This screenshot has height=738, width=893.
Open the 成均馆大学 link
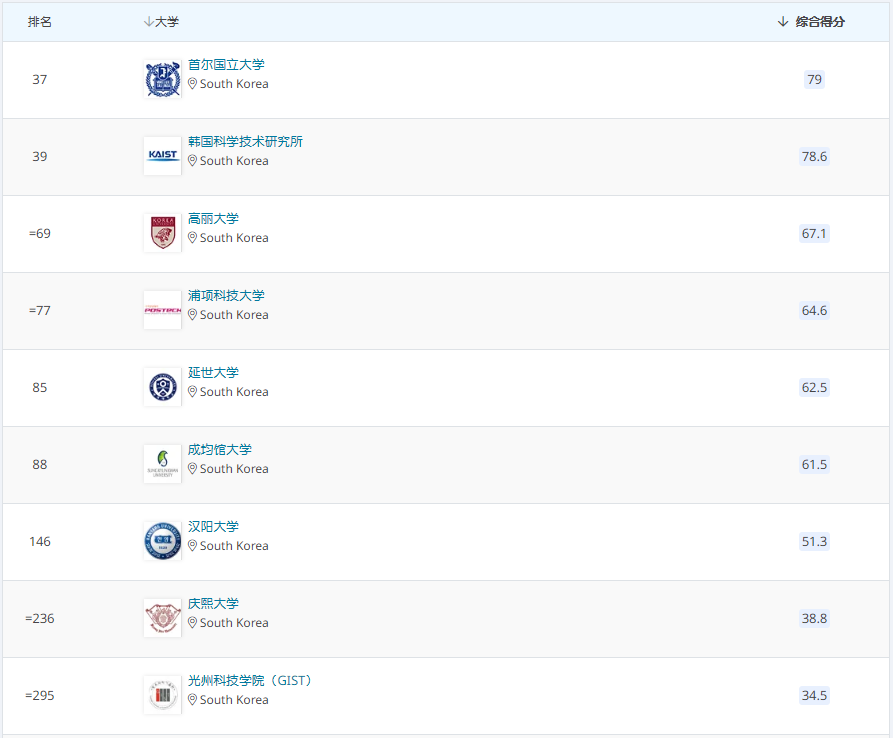click(x=220, y=449)
